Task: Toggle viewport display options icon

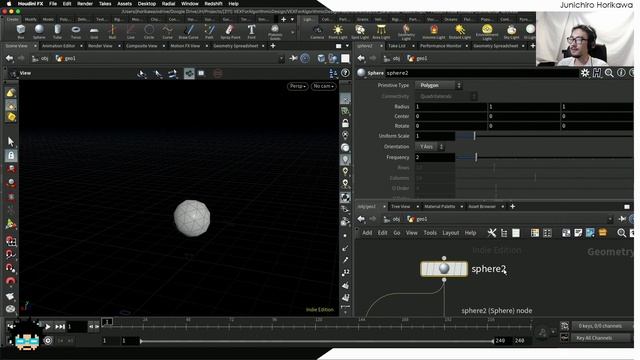Action: click(x=345, y=99)
